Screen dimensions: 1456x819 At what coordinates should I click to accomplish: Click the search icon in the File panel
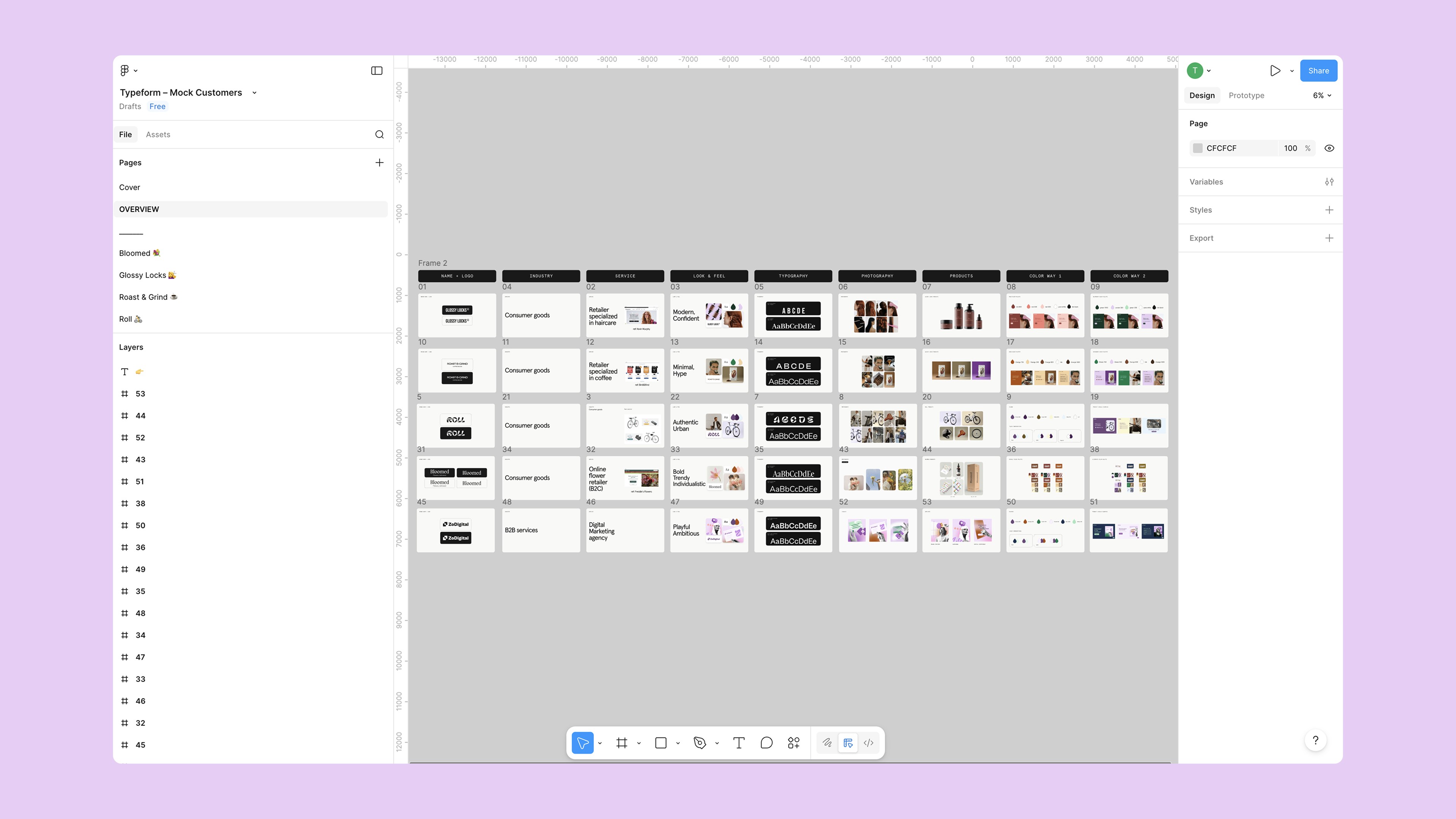pos(379,135)
